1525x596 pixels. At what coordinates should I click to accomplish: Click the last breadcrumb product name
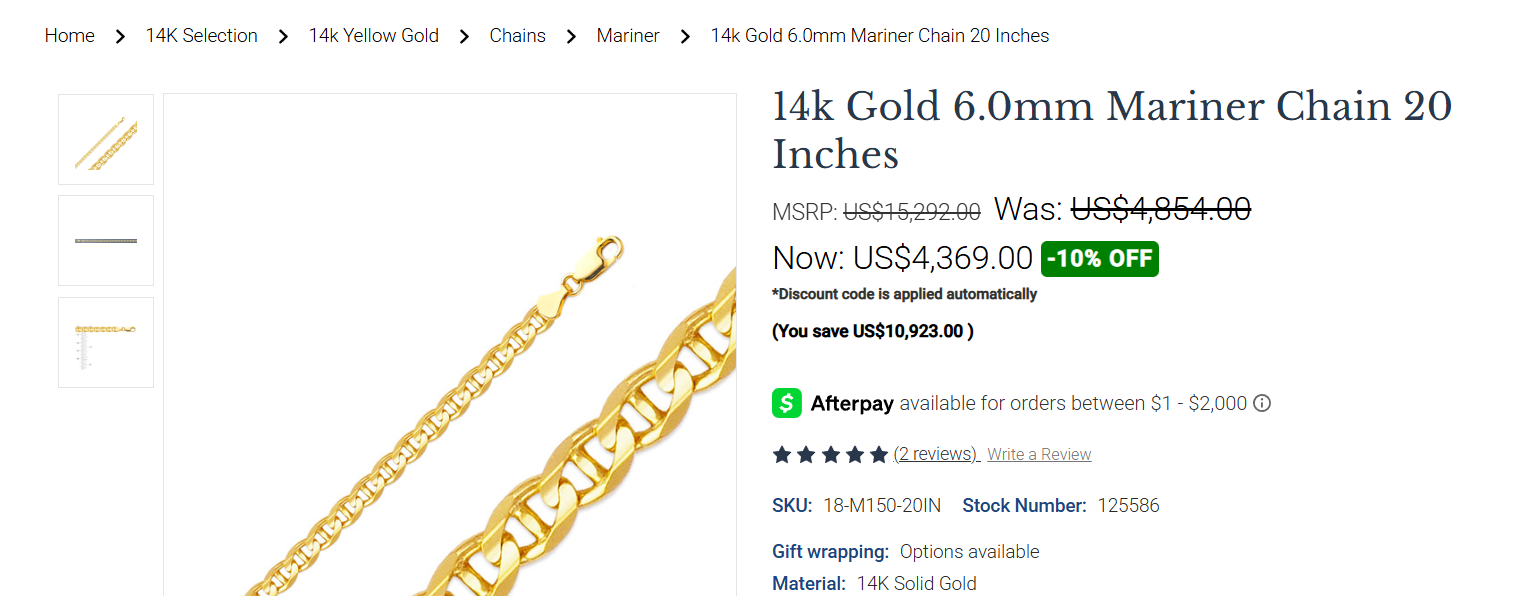(880, 36)
